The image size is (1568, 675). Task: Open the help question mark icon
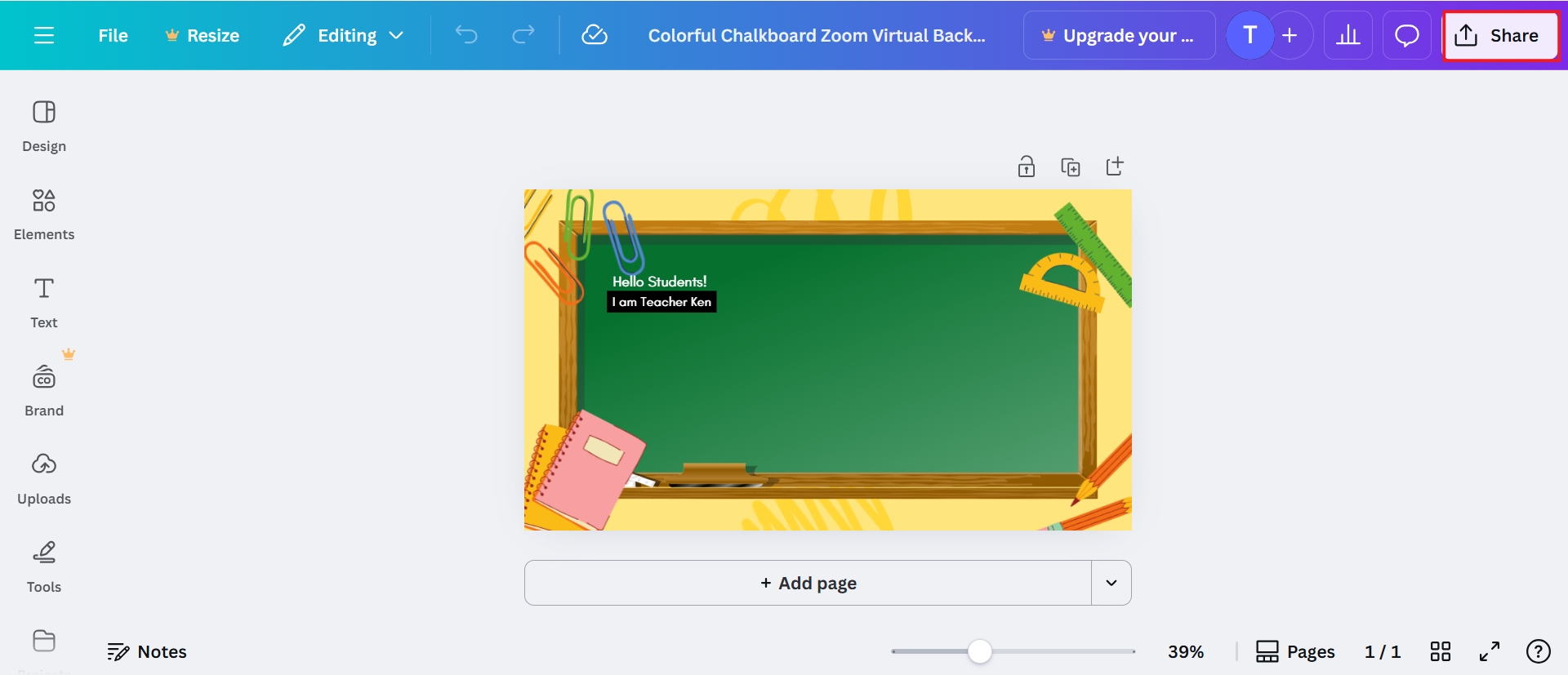click(1539, 651)
